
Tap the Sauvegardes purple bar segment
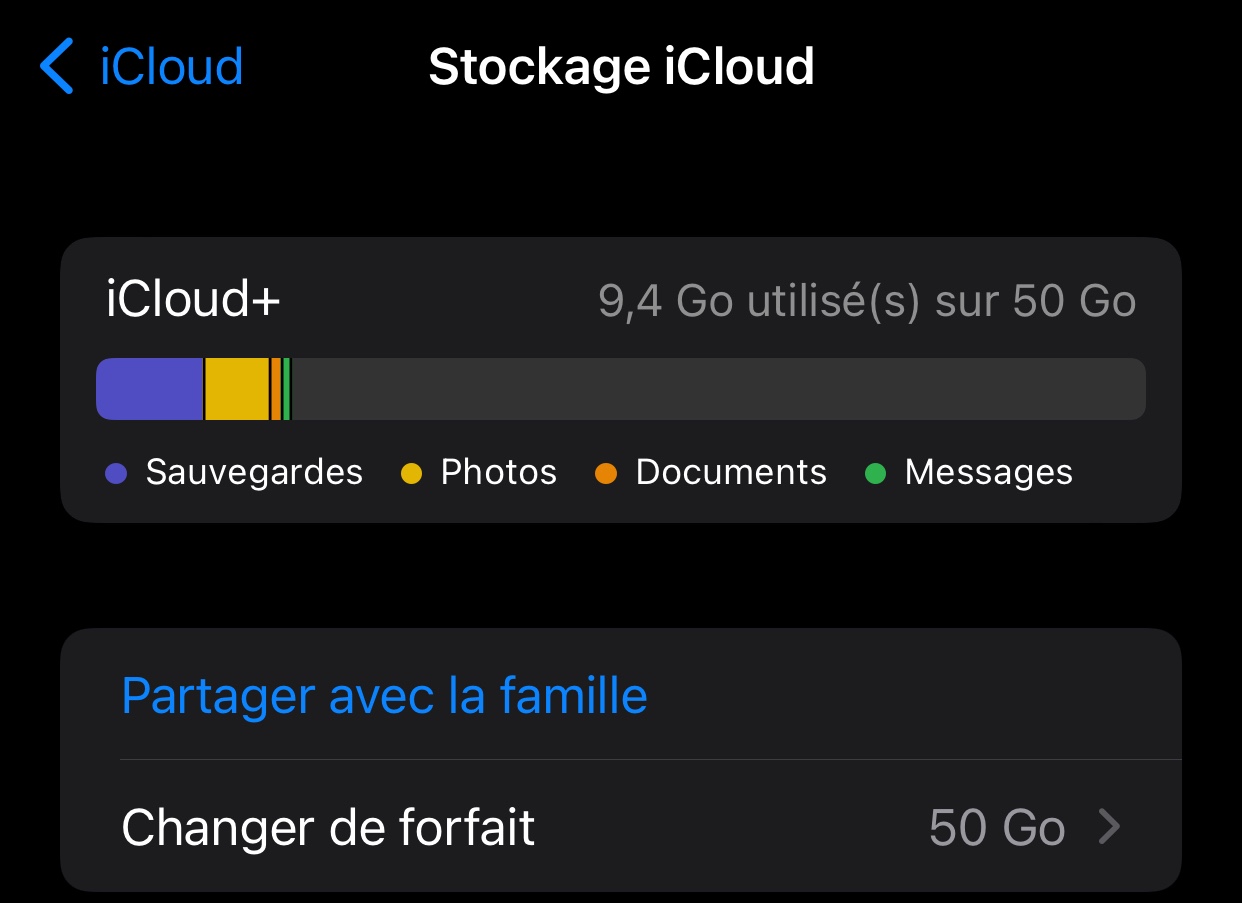148,388
